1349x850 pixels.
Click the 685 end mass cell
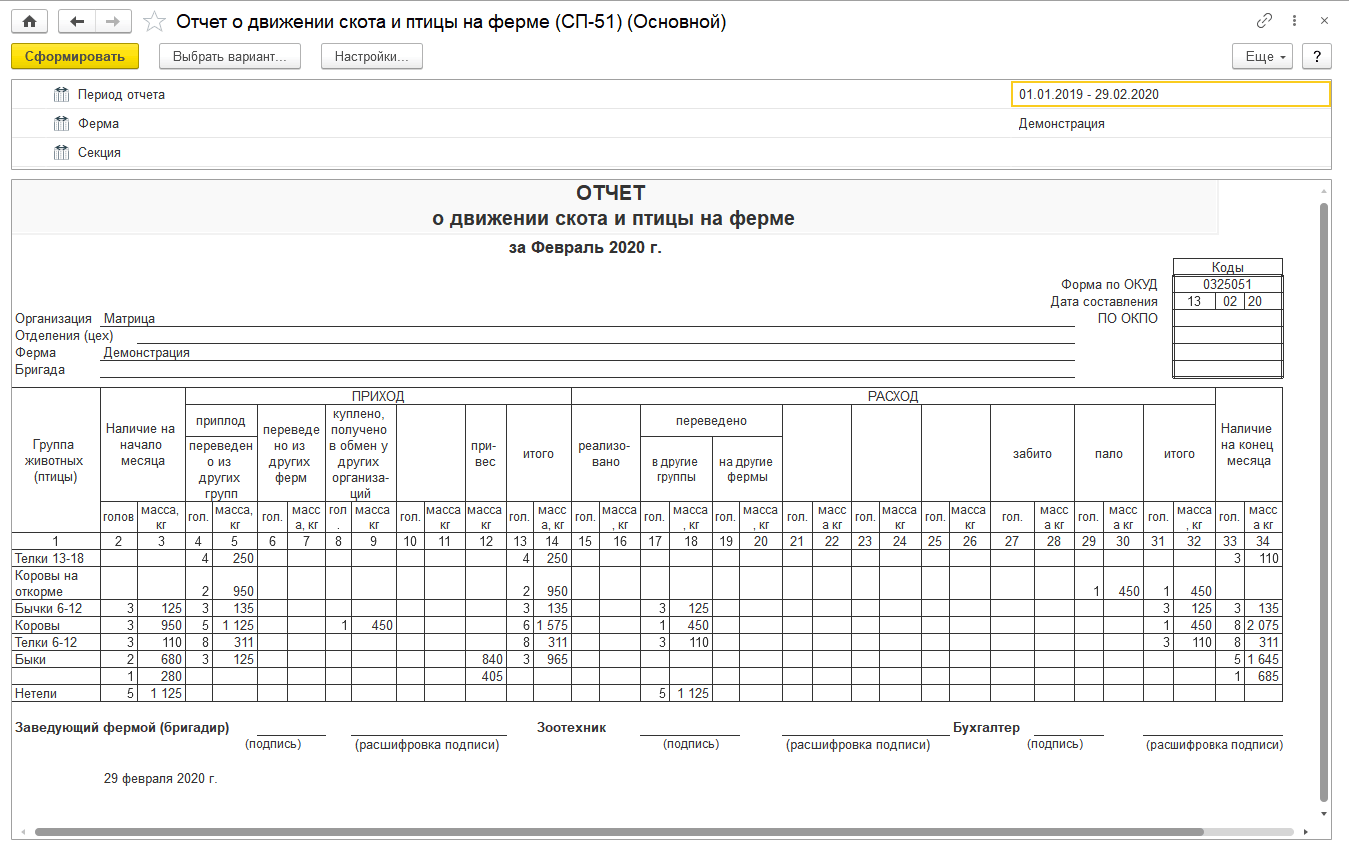click(1262, 677)
